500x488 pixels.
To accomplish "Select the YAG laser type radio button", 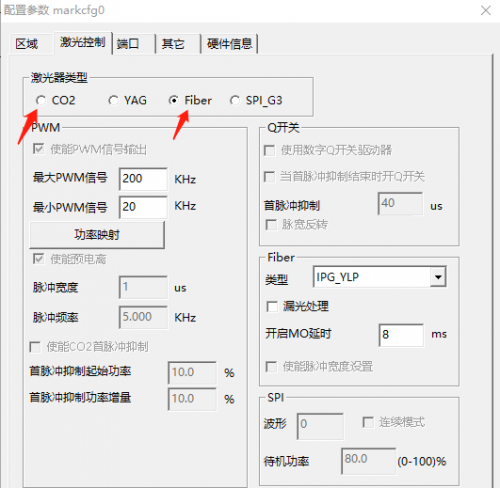I will [113, 100].
